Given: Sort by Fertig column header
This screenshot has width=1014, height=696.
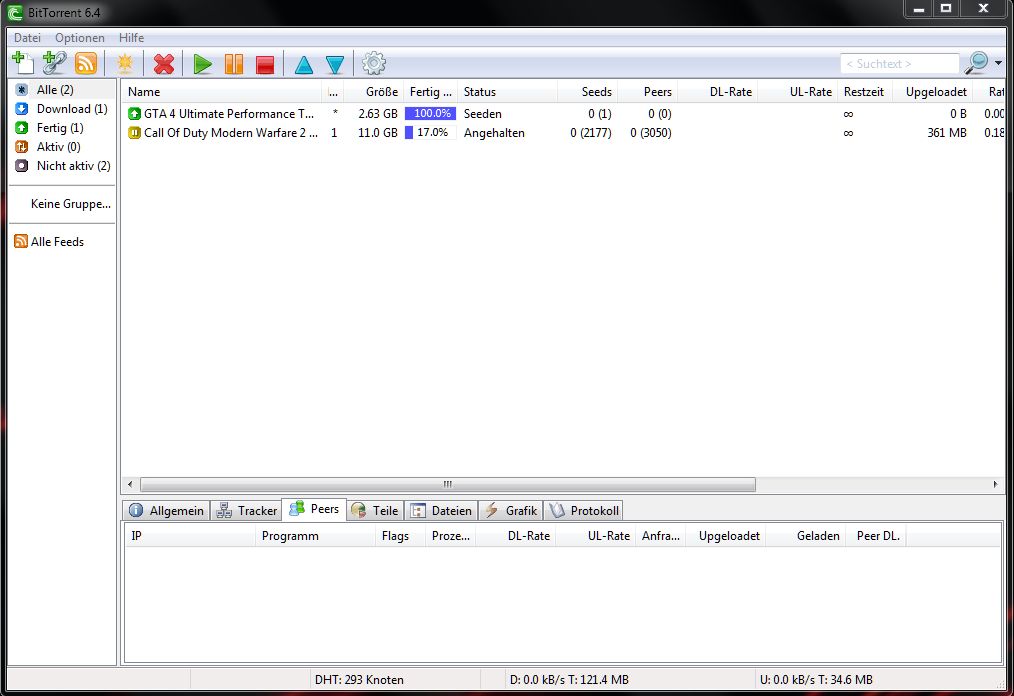Looking at the screenshot, I should [430, 92].
